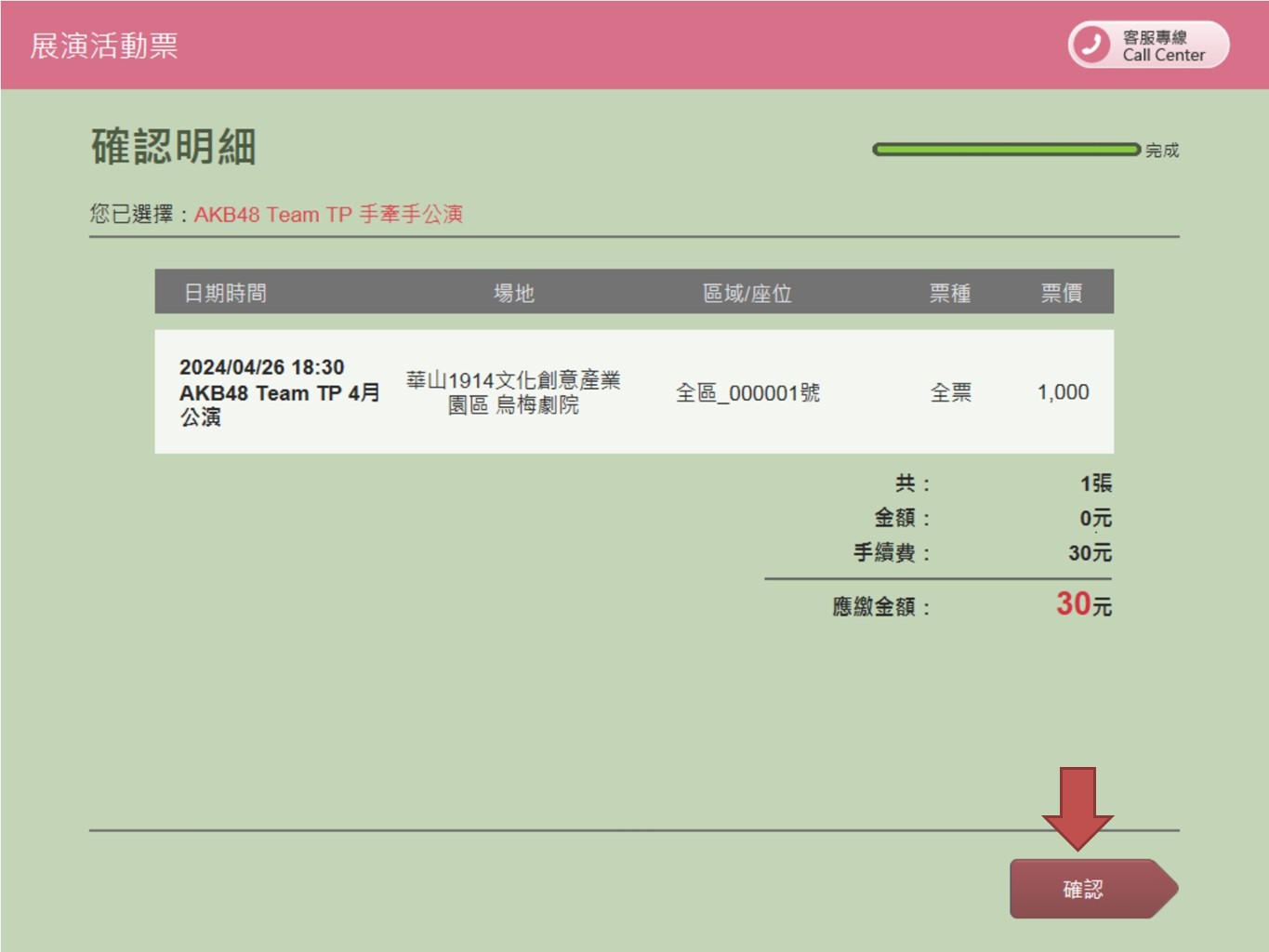This screenshot has width=1269, height=952.
Task: Open the 客服專線 Call Center text label
Action: [x=1162, y=46]
